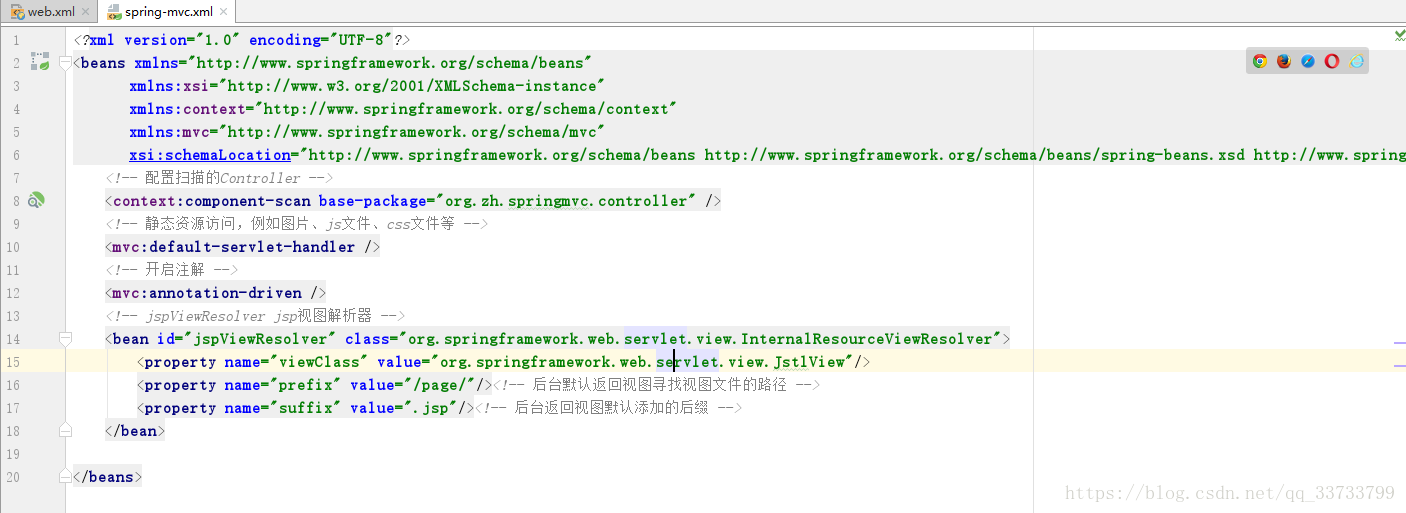Click line number 19 in gutter
The image size is (1406, 513).
click(x=12, y=454)
